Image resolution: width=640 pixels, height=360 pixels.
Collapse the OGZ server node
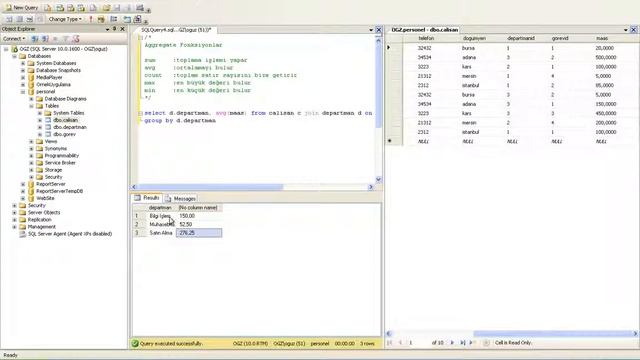[x=6, y=49]
